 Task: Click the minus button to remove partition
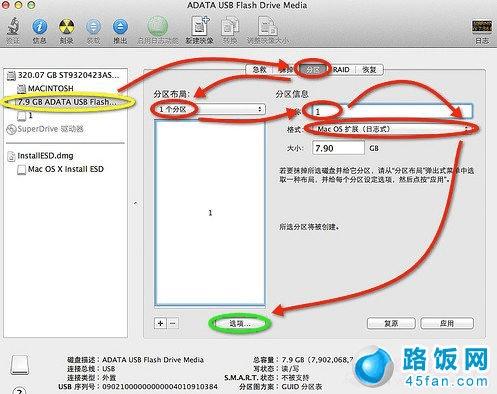pos(173,323)
